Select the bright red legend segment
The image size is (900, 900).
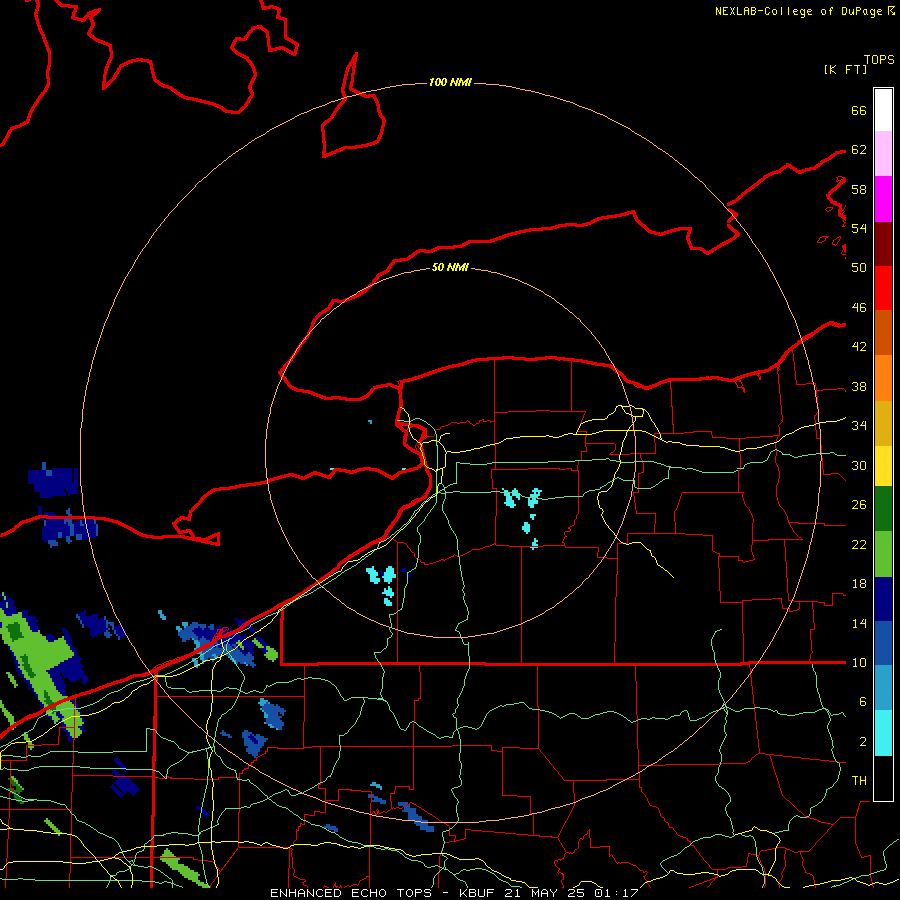(x=883, y=288)
